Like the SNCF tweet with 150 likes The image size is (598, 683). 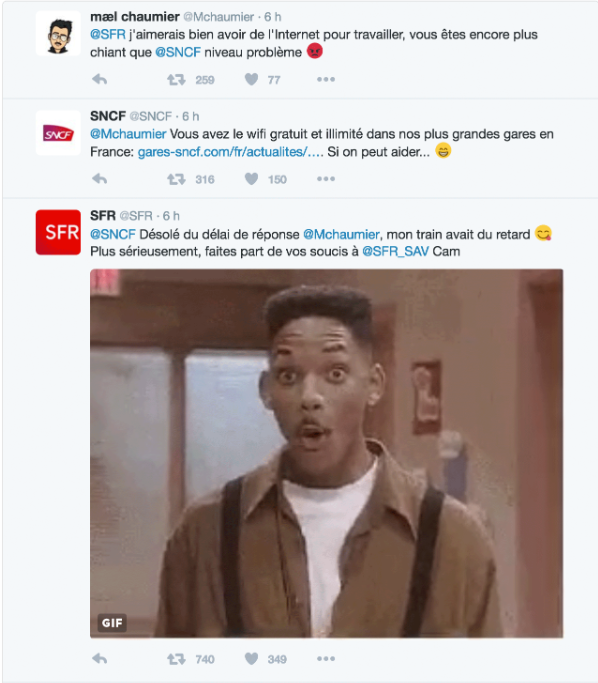click(251, 179)
